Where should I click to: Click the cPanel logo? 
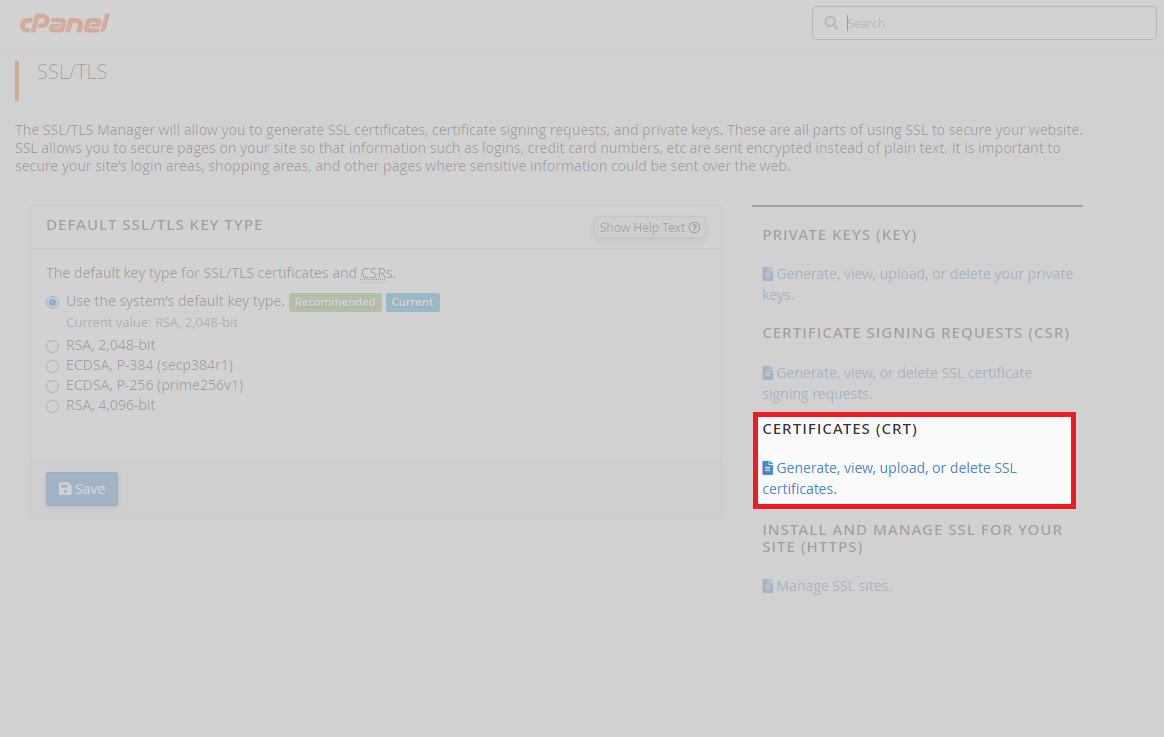point(65,23)
